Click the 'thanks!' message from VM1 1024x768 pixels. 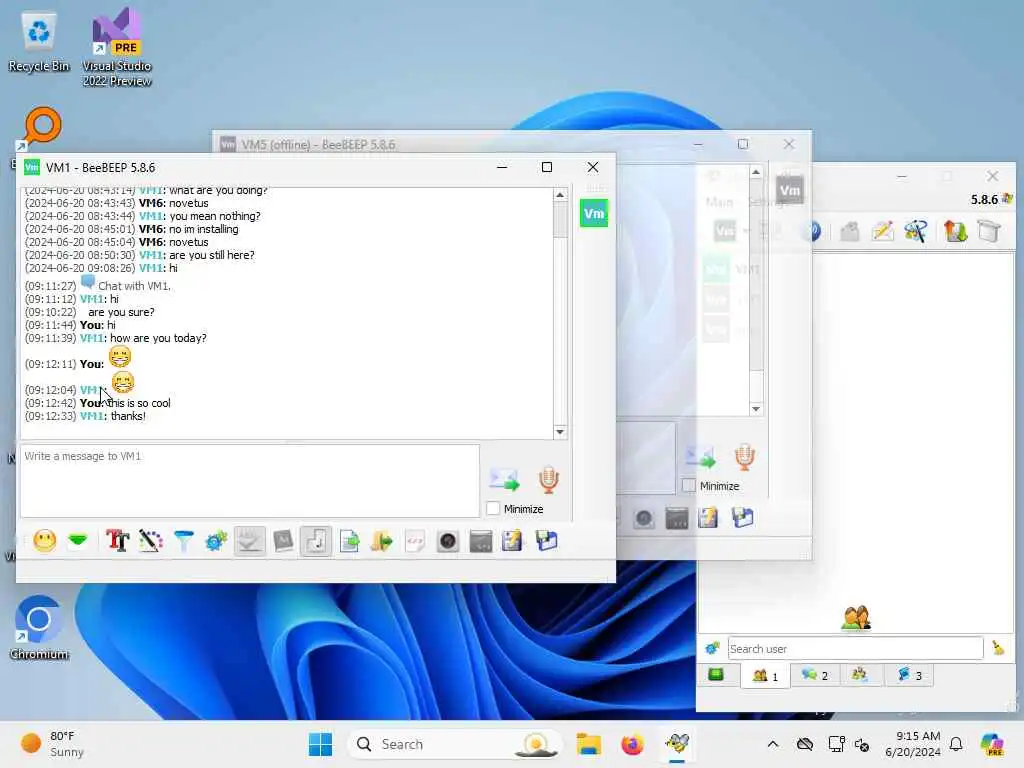[128, 416]
